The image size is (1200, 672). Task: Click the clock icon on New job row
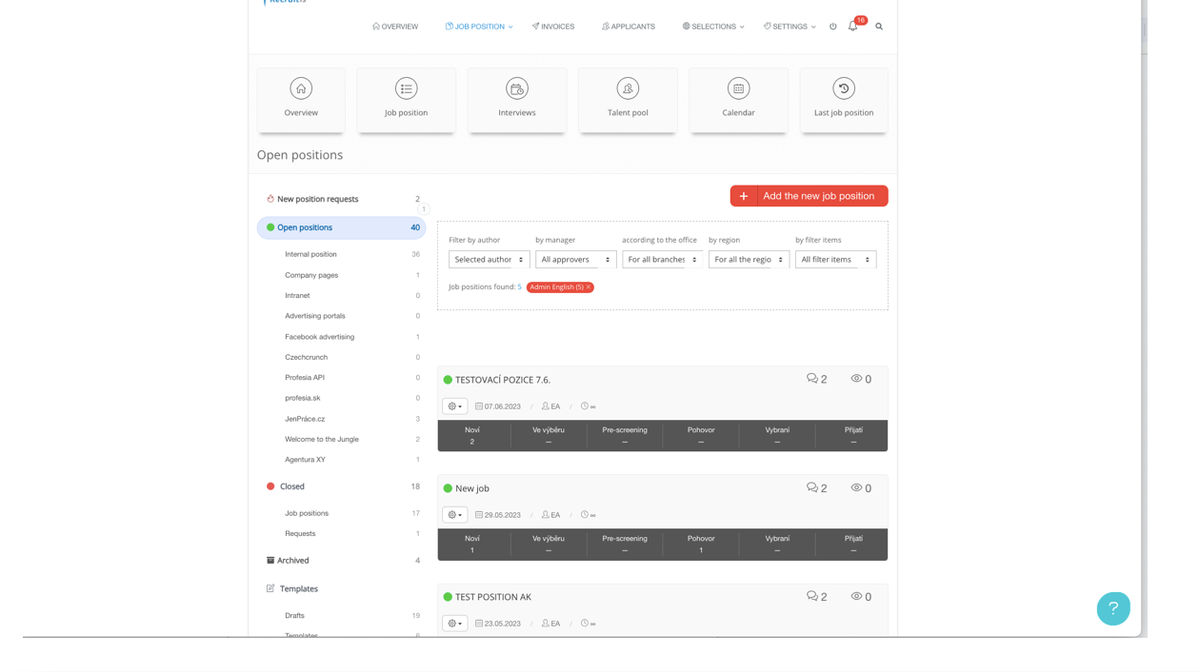pos(585,515)
